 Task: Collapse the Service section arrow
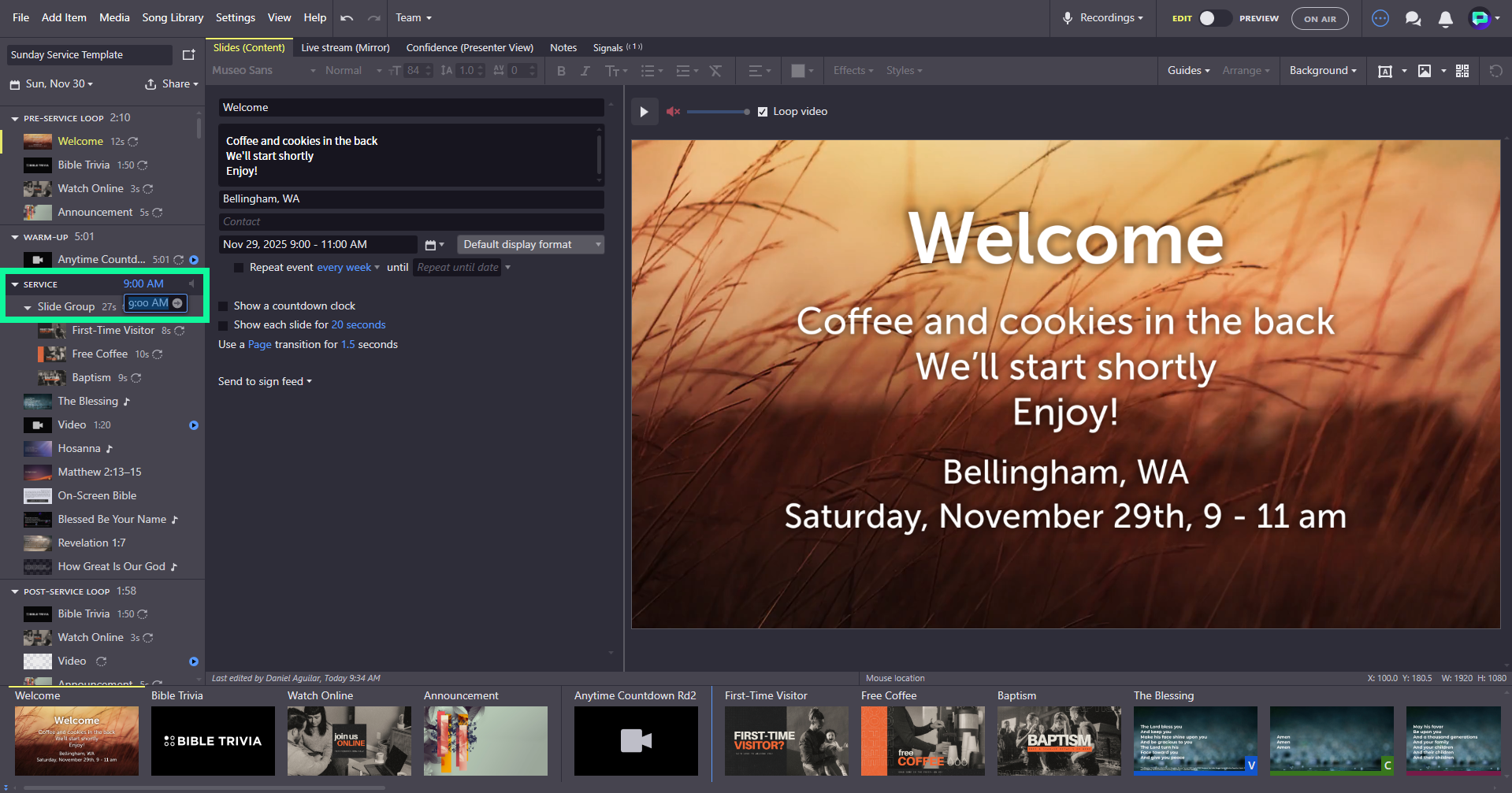click(15, 284)
